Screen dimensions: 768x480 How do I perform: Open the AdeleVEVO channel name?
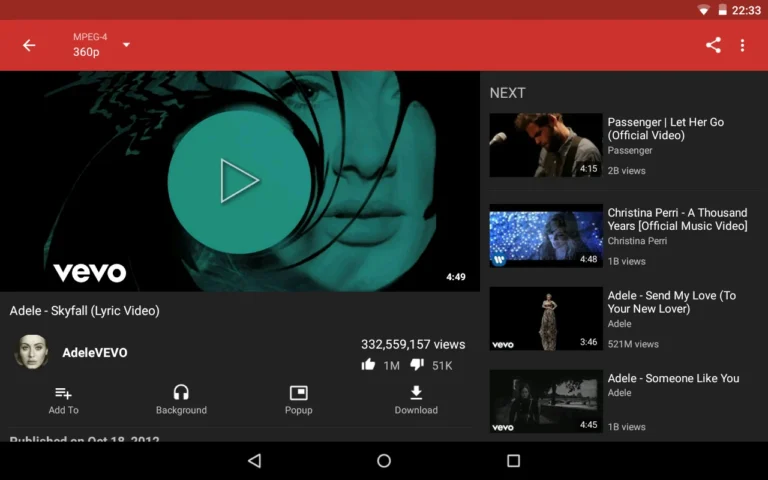95,353
